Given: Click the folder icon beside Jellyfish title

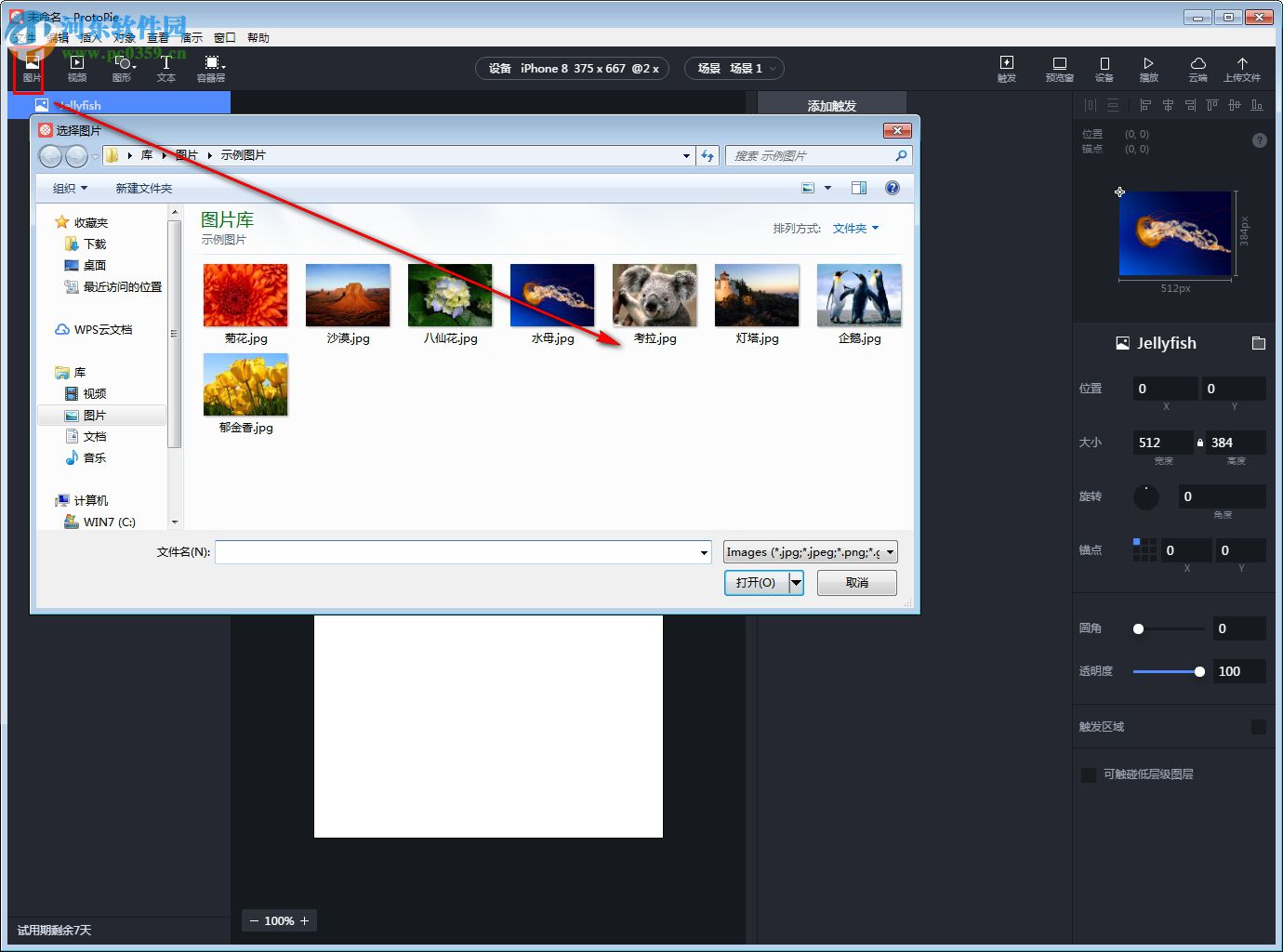Looking at the screenshot, I should pos(1259,343).
